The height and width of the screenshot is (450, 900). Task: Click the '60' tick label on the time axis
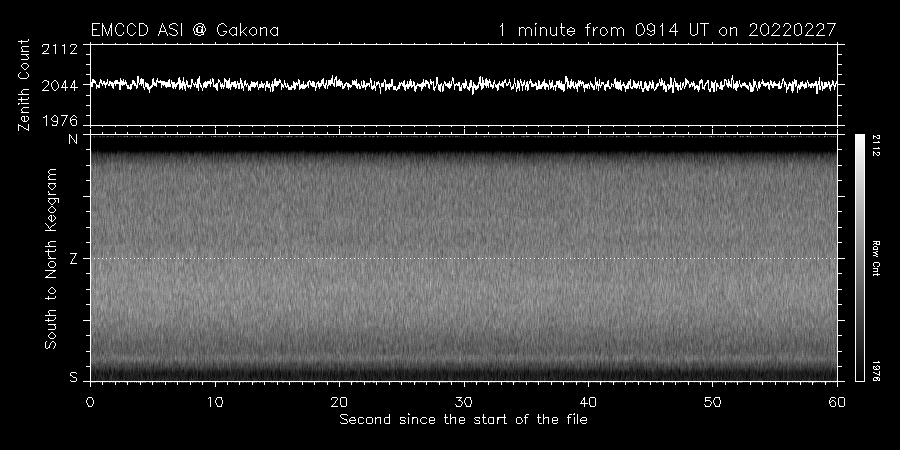click(x=837, y=402)
